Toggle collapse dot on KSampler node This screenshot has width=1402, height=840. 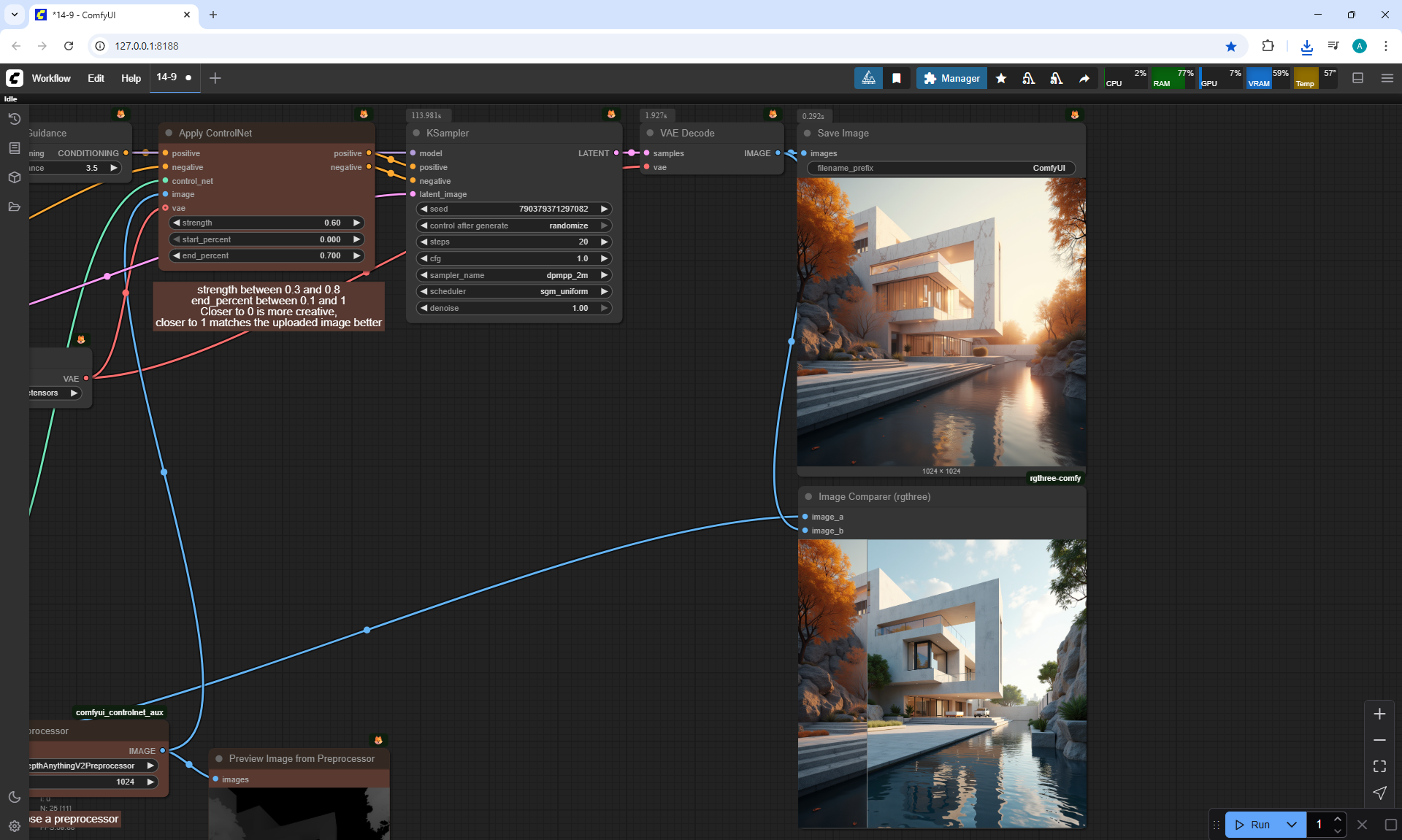pos(416,133)
